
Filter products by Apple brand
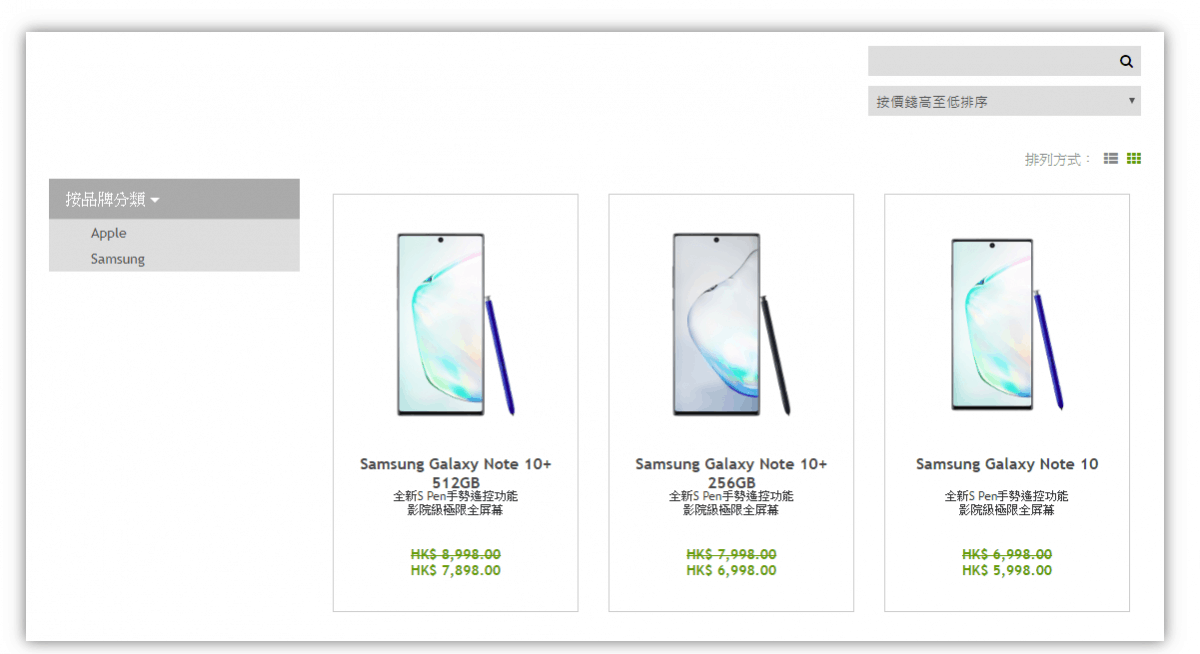coord(109,233)
